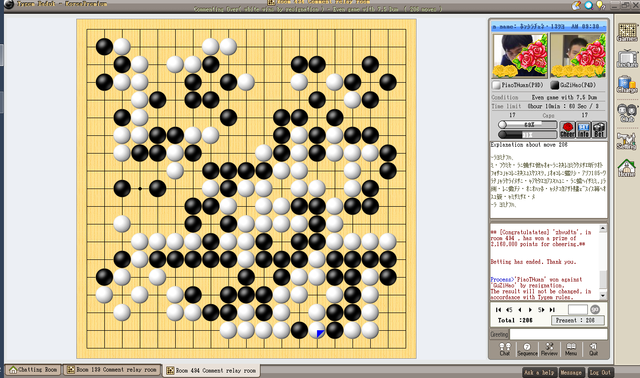The width and height of the screenshot is (640, 378).
Task: Open the Message button
Action: [x=571, y=372]
